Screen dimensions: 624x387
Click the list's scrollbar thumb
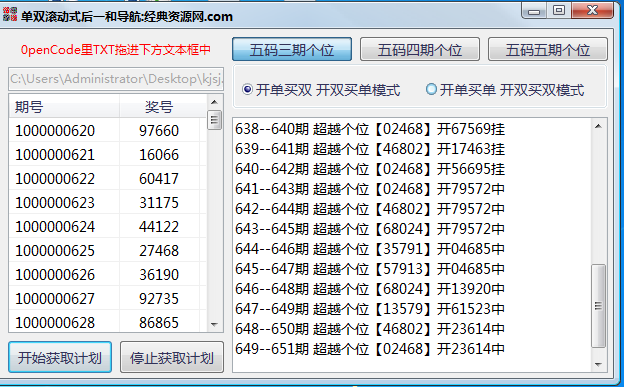214,120
